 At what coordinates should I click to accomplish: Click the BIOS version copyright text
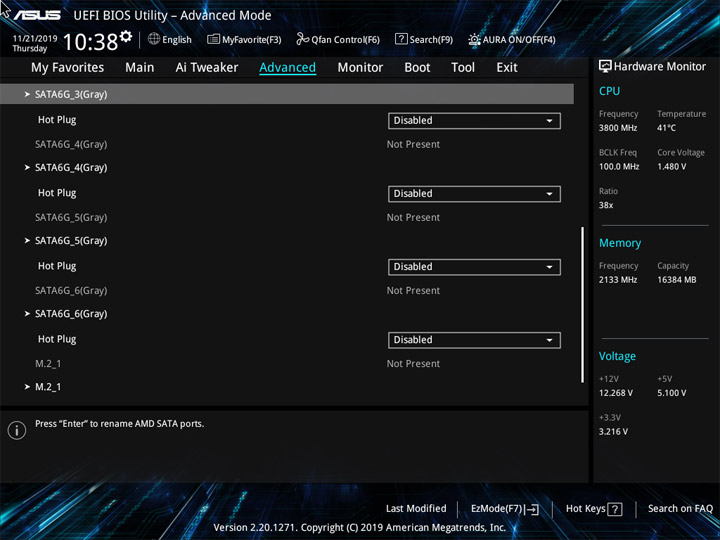pos(360,527)
